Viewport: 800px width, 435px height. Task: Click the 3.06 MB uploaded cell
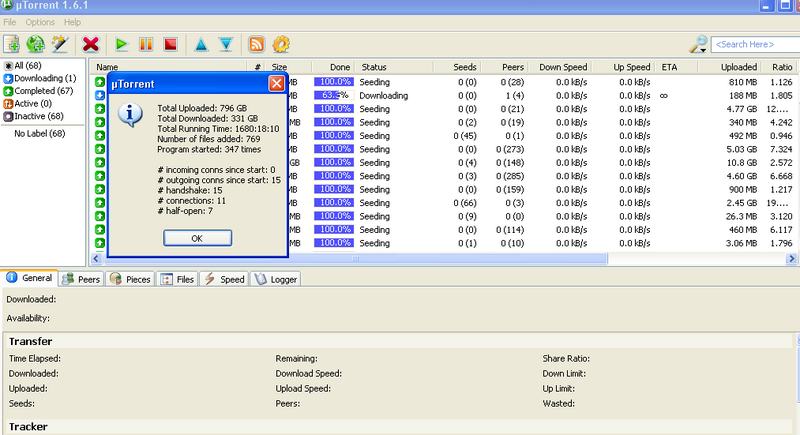click(x=741, y=243)
